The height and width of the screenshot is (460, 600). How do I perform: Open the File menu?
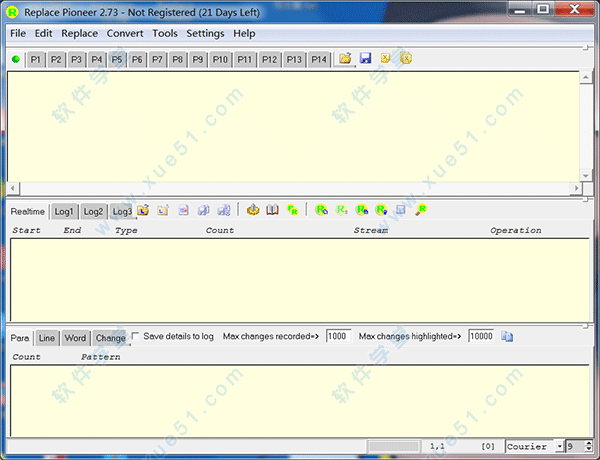click(x=18, y=33)
